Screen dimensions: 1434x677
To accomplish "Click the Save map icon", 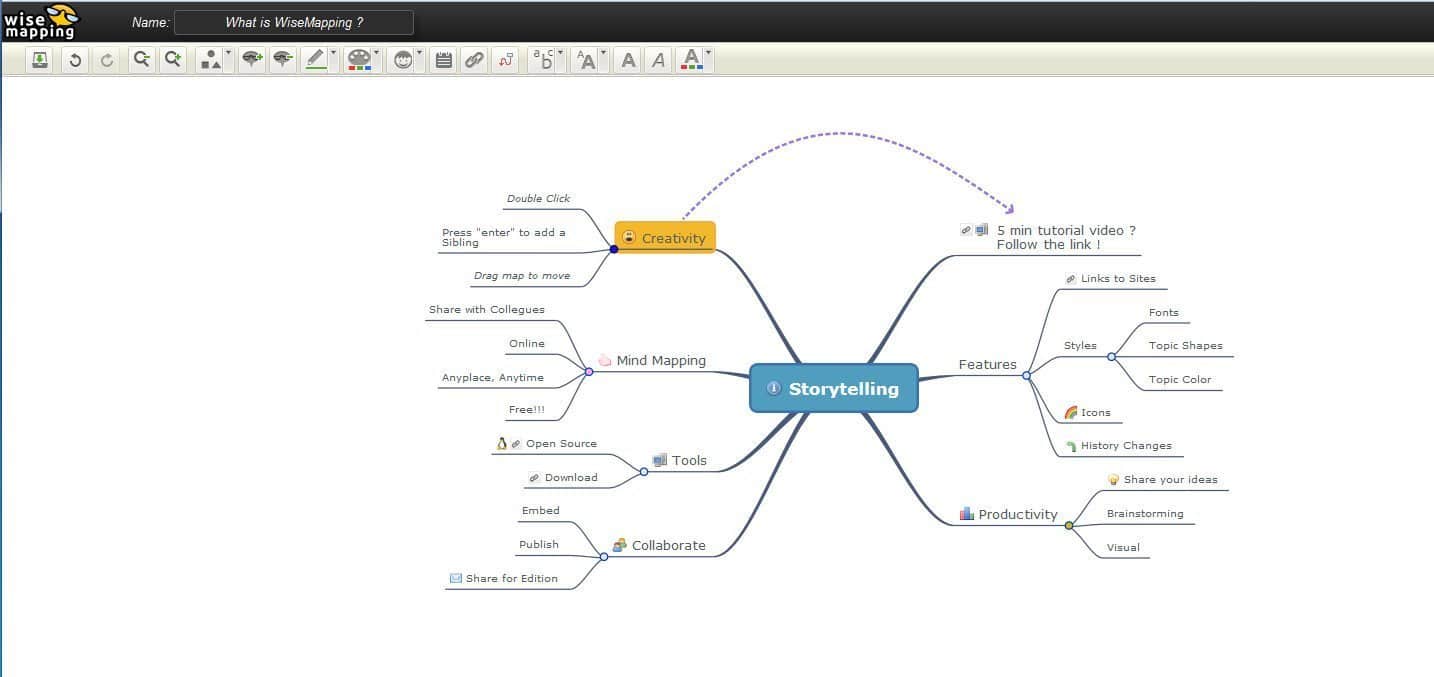I will click(x=39, y=60).
